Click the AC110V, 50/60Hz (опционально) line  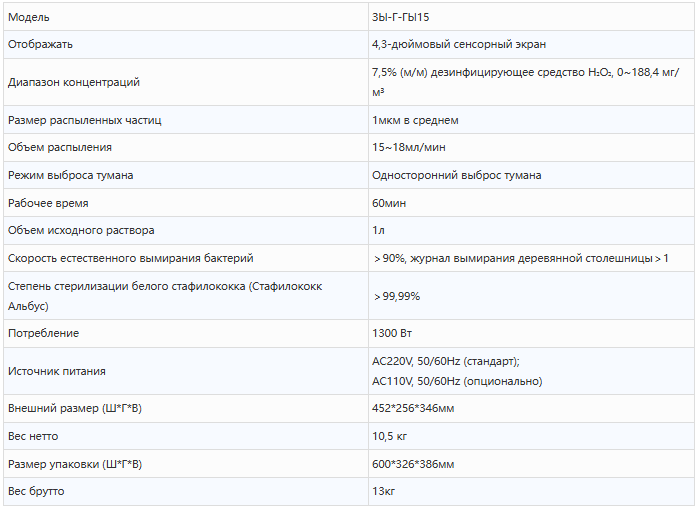coord(457,381)
